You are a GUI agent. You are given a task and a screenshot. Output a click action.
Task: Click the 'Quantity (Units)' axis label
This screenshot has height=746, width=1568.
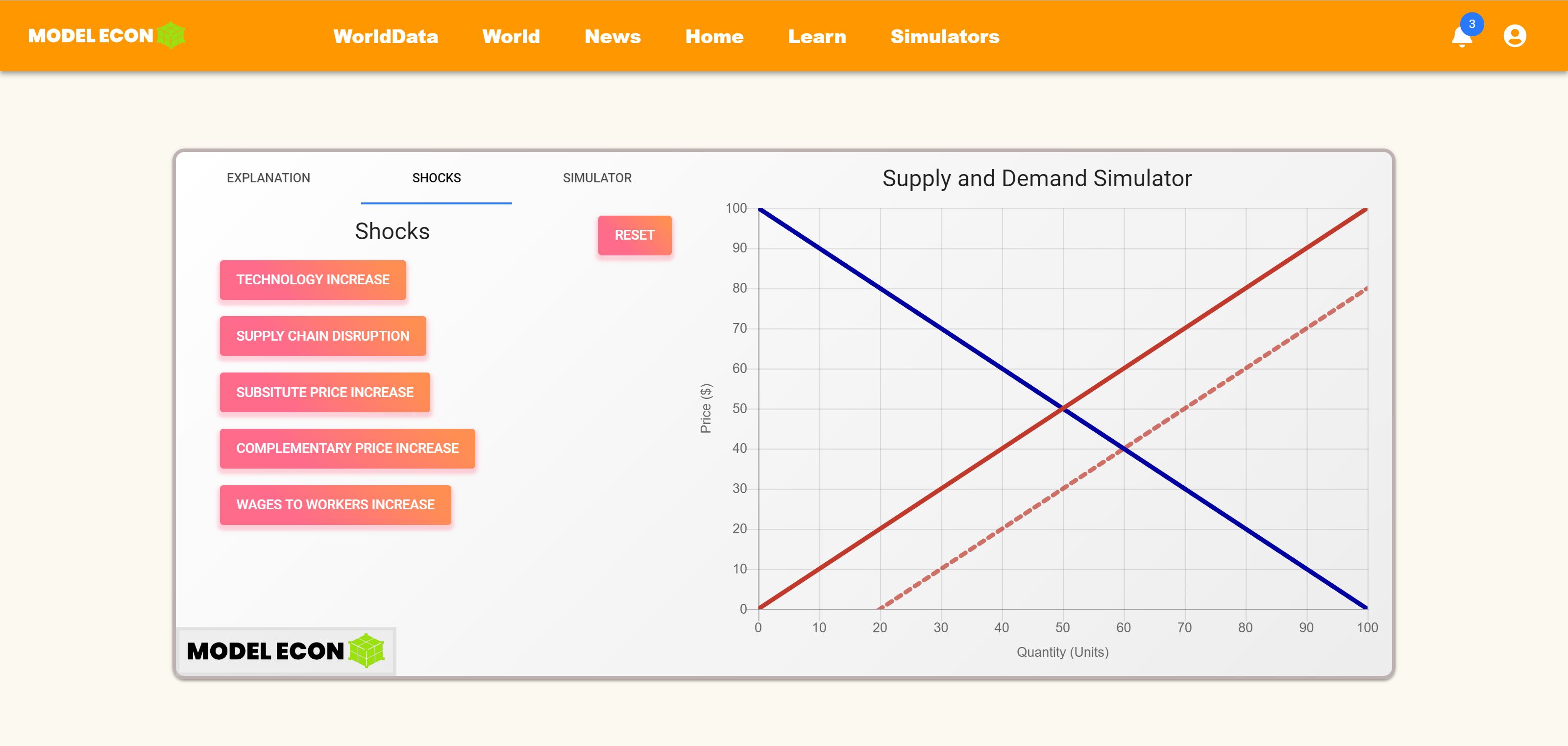point(1062,652)
